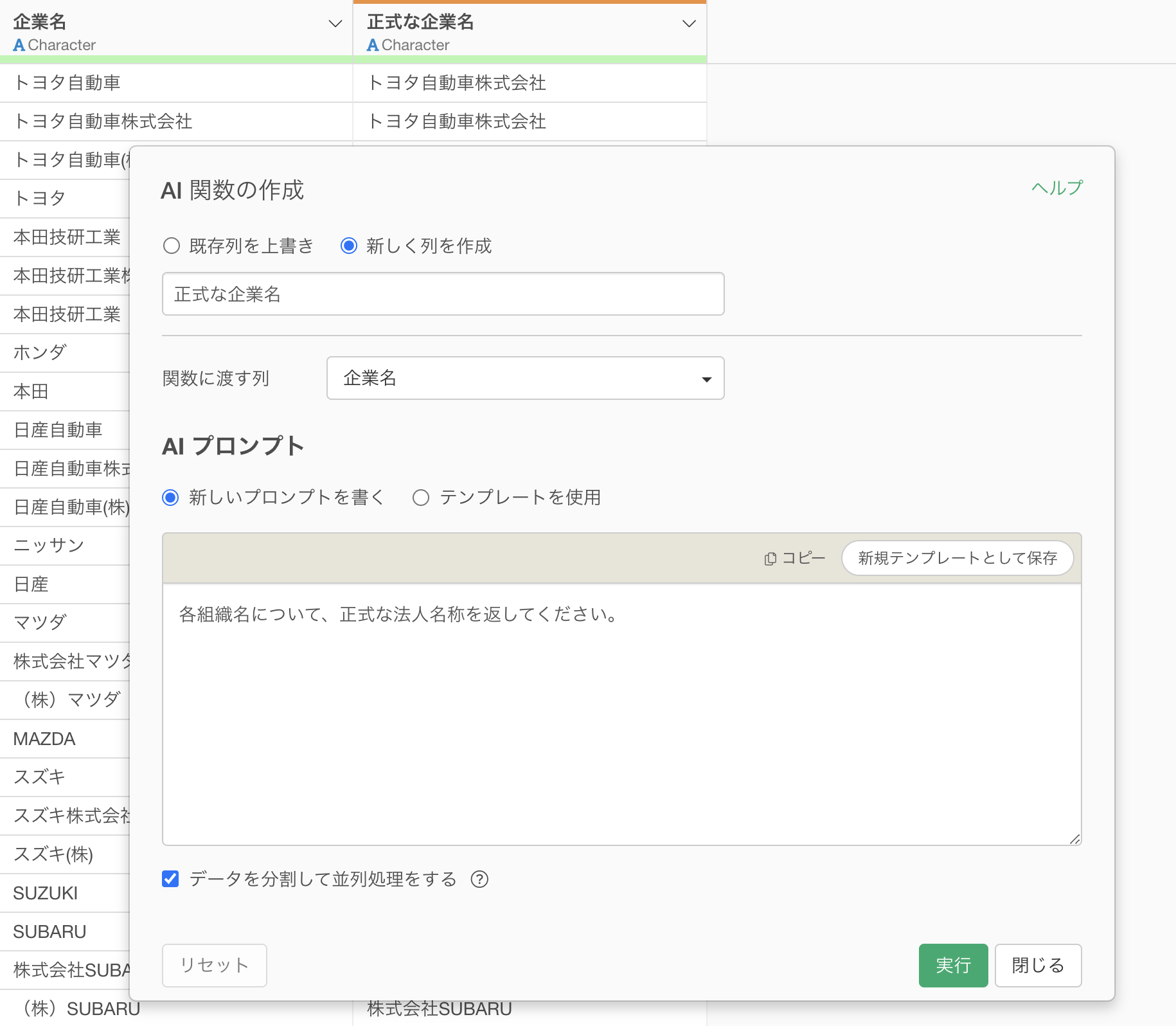Screen dimensions: 1176x1026
Task: Open the ヘルプ link
Action: (1056, 188)
